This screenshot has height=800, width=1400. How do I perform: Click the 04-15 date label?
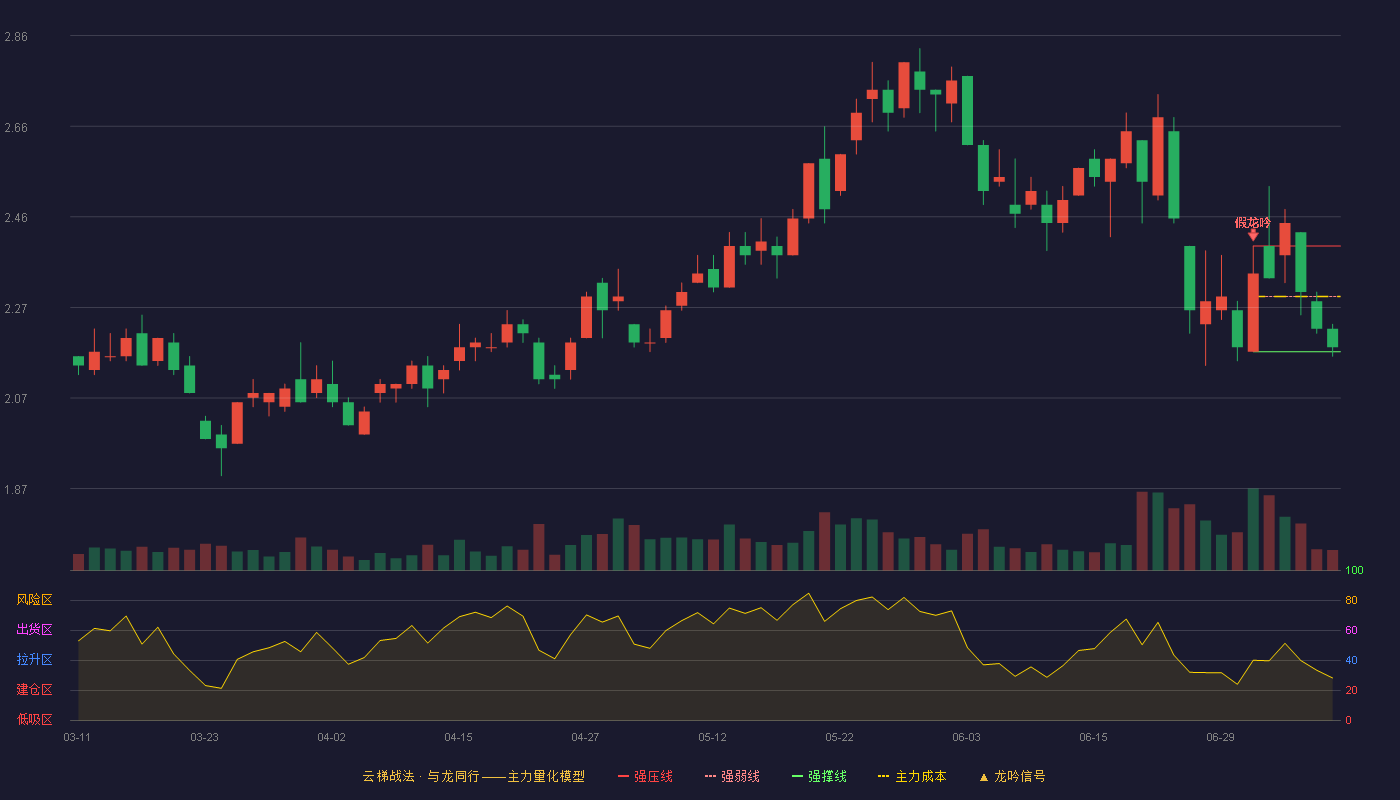click(458, 737)
